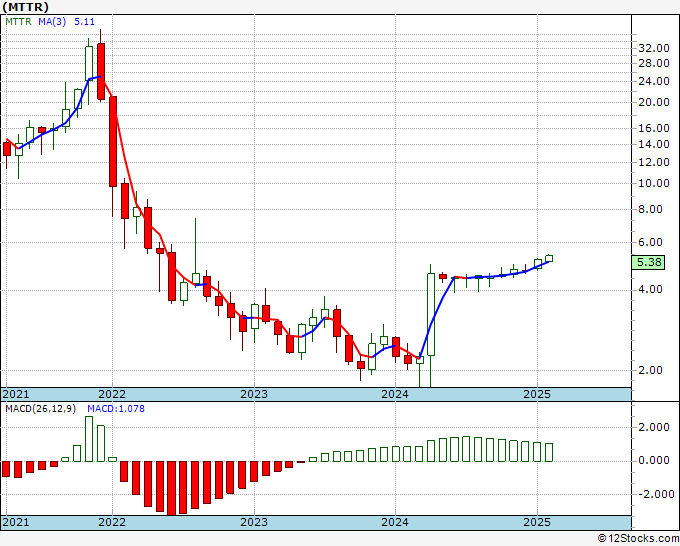Select the MA(3) indicator label
This screenshot has width=680, height=546.
pos(52,21)
